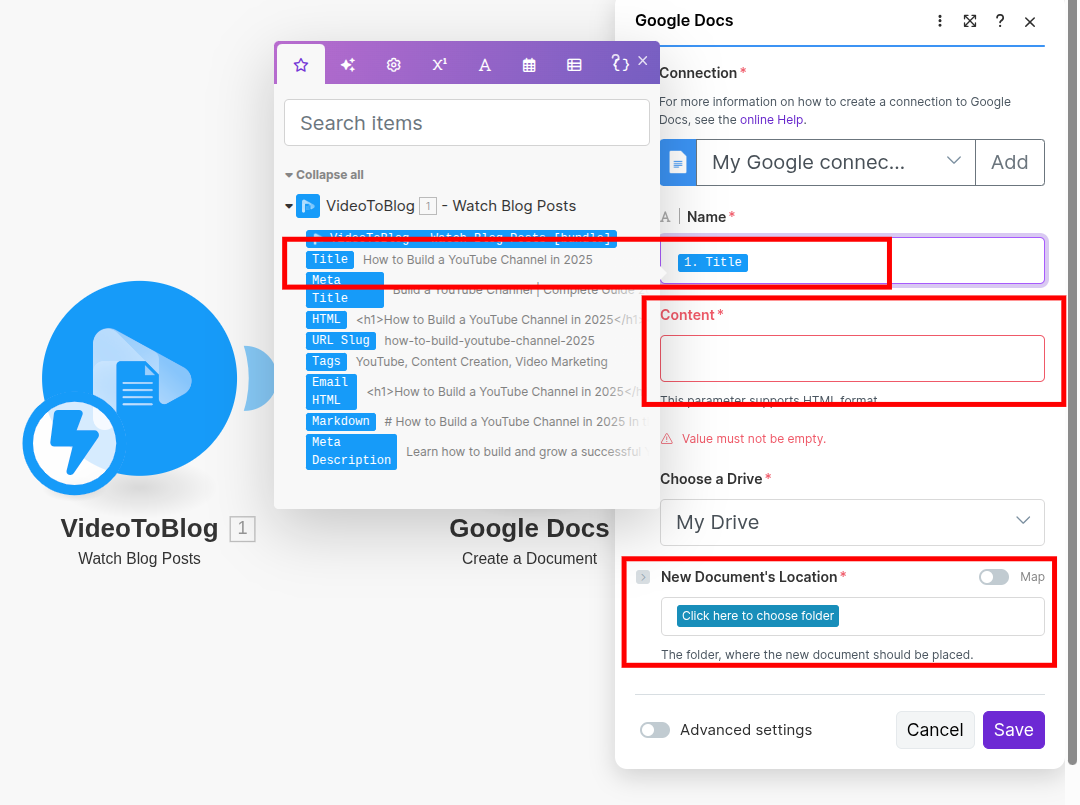Open array functions table tab
1080x805 pixels.
tap(574, 65)
